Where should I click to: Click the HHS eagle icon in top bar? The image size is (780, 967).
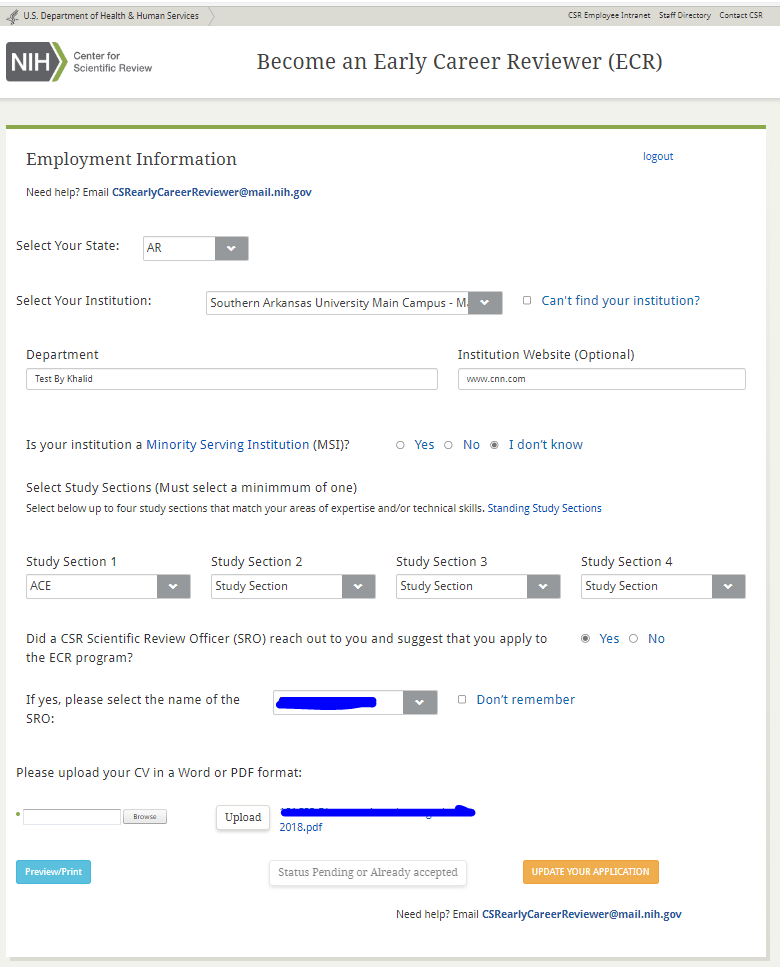(x=12, y=16)
